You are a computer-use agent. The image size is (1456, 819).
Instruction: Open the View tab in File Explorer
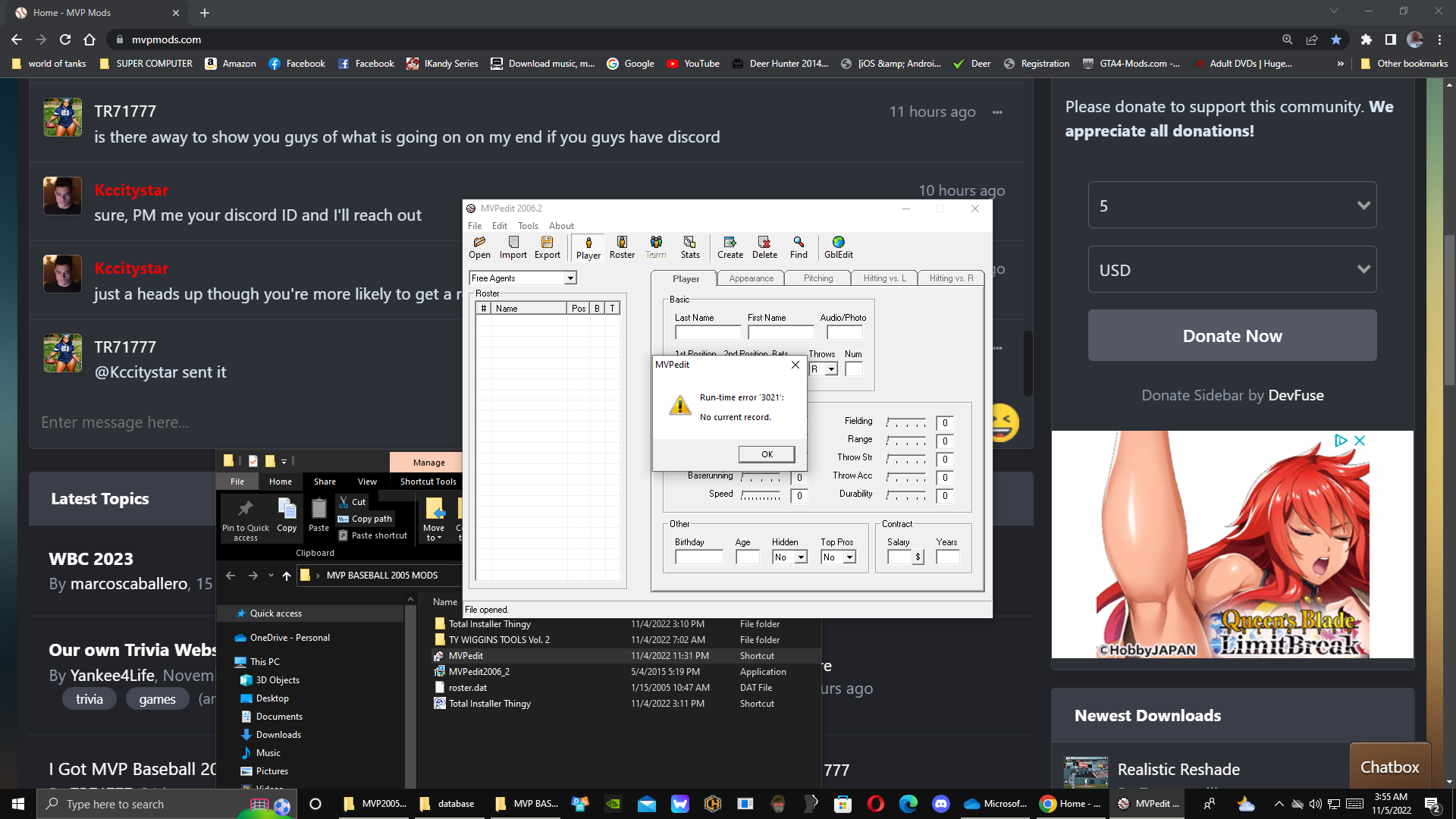click(x=367, y=482)
